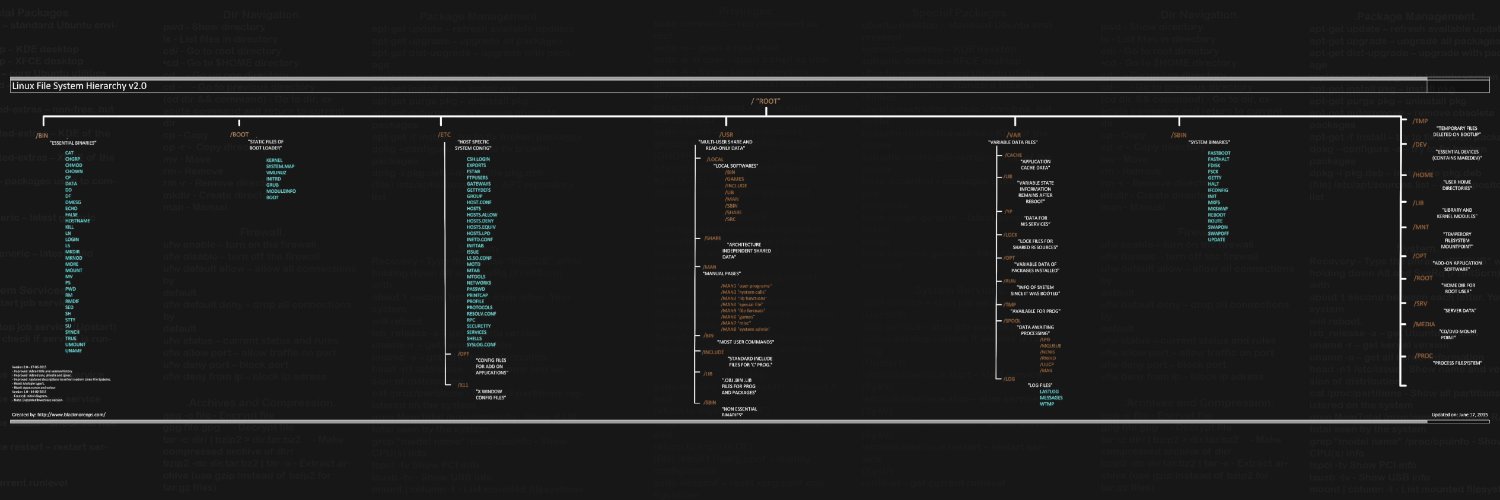
Task: Select the /CACHE subfolder under /VAR
Action: [x=1013, y=155]
